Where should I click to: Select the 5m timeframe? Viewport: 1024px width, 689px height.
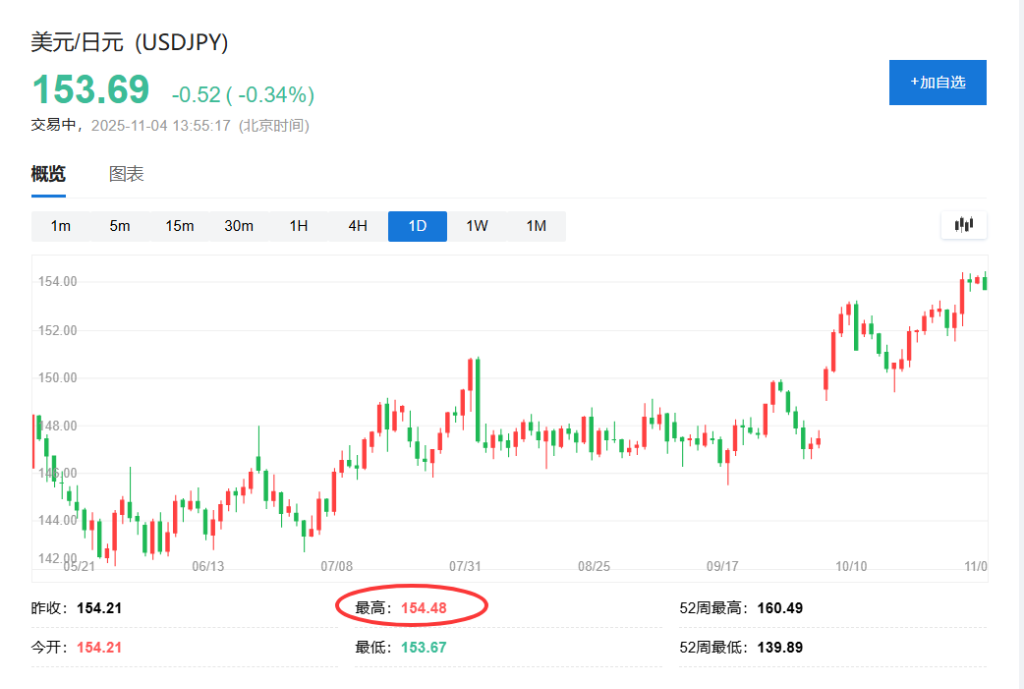(x=119, y=226)
